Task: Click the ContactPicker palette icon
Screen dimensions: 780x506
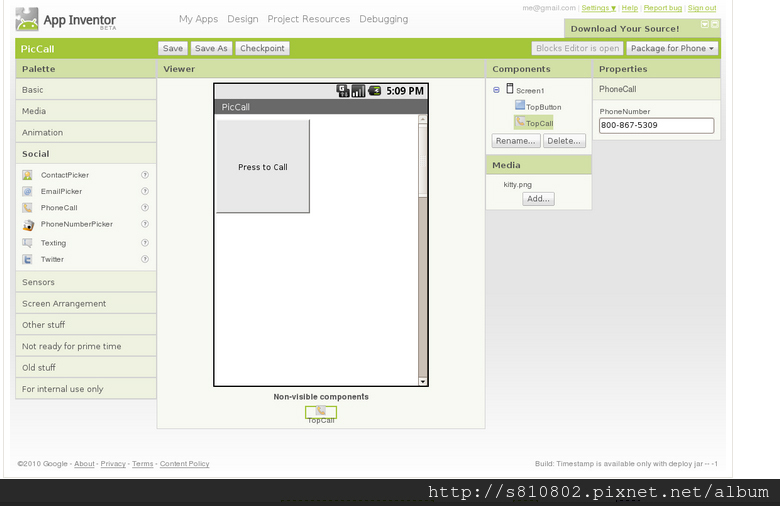Action: point(27,175)
